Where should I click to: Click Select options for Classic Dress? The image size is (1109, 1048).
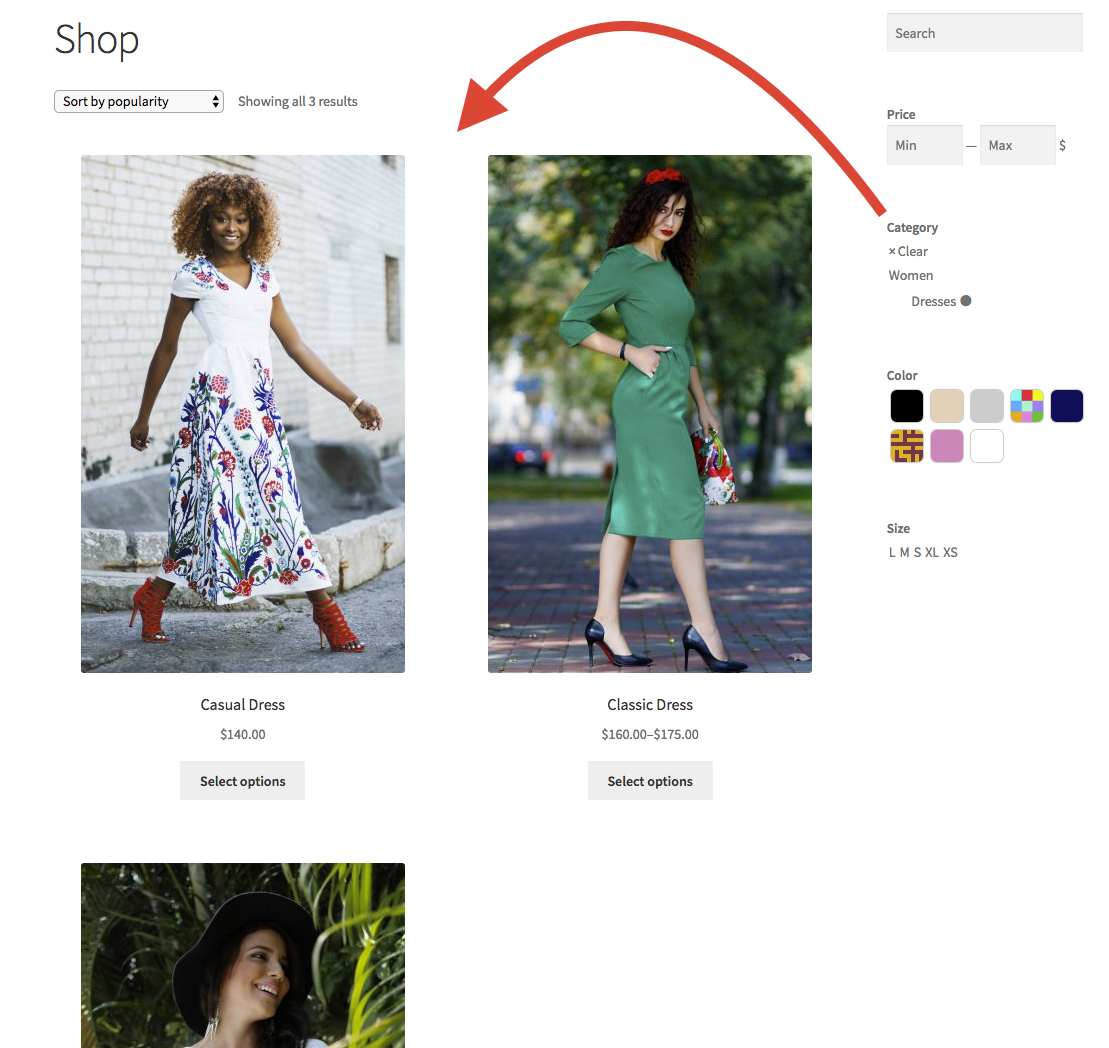point(650,780)
